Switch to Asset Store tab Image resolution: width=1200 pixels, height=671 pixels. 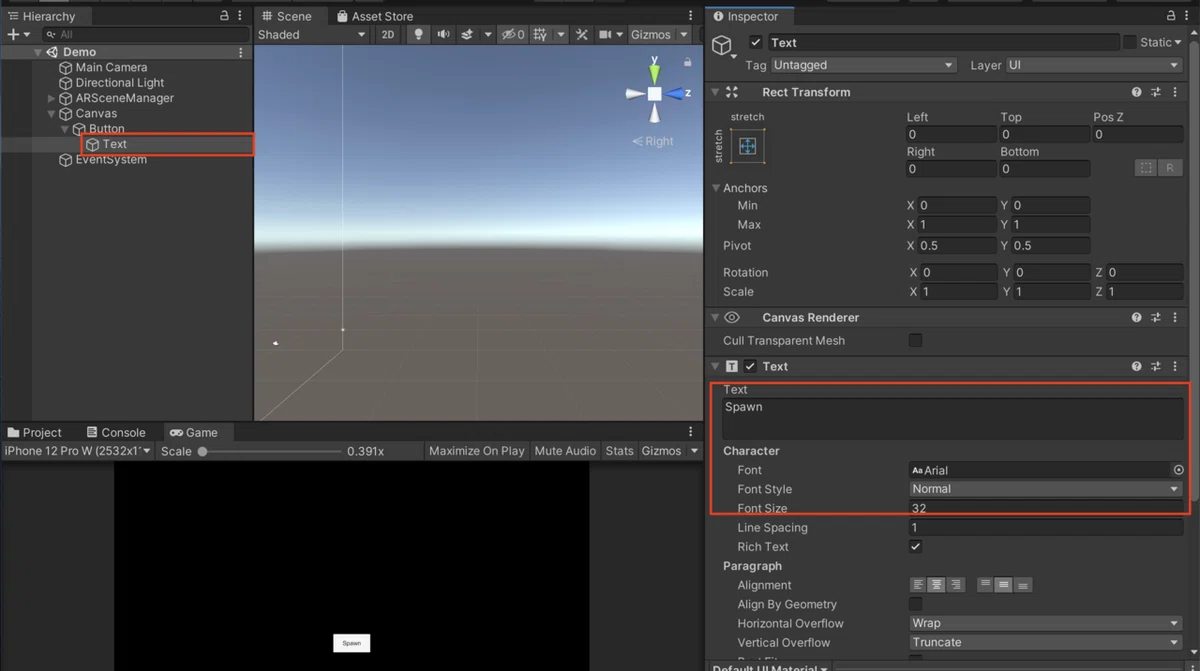click(x=374, y=16)
